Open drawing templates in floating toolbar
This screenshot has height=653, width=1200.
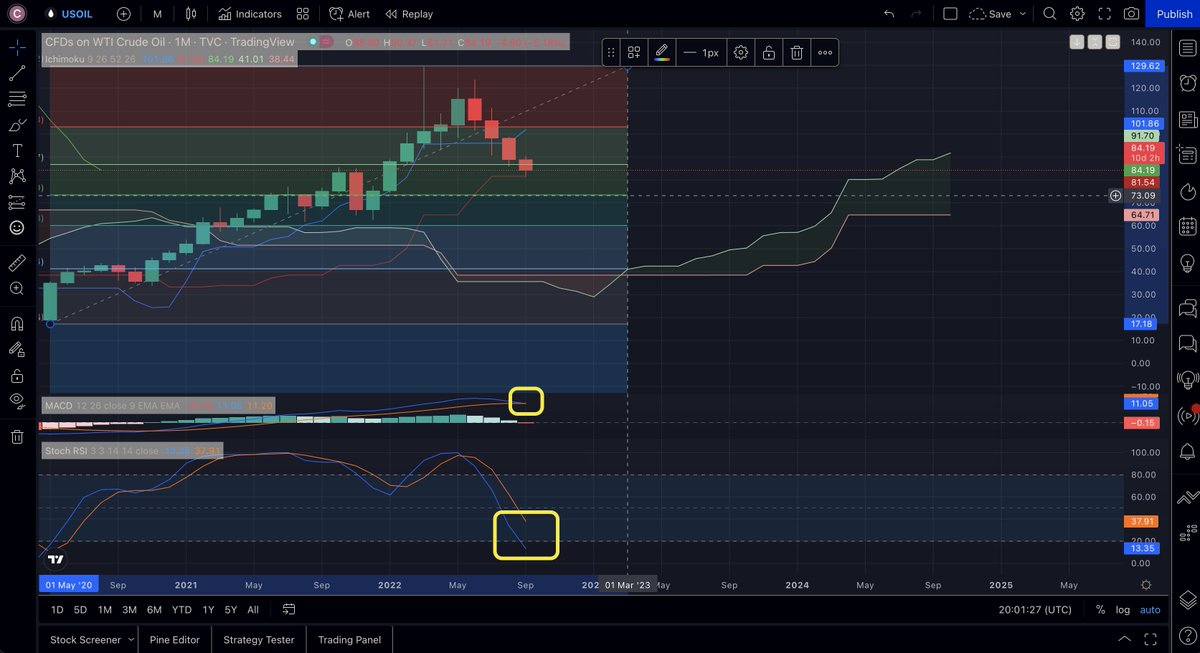[x=634, y=52]
